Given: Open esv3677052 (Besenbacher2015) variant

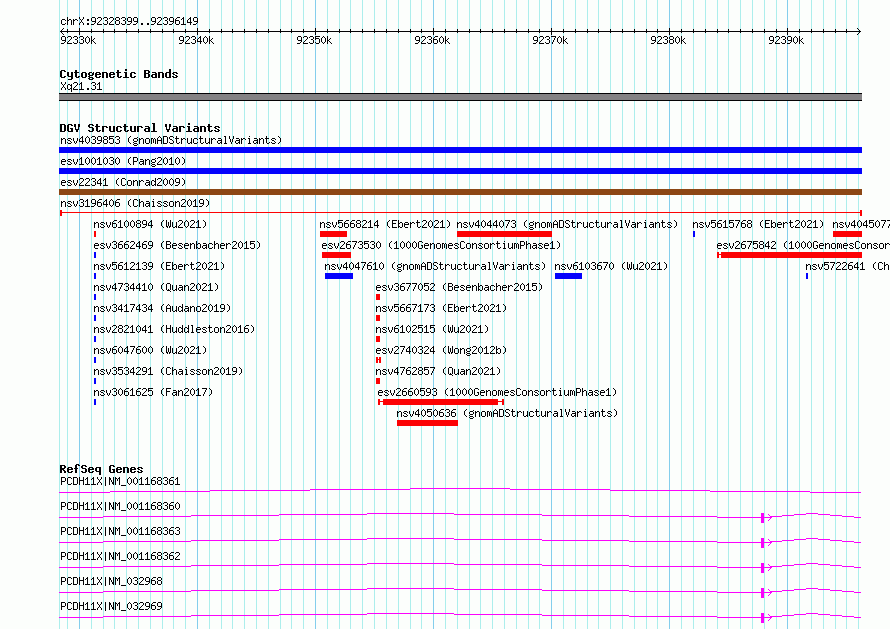Looking at the screenshot, I should pyautogui.click(x=459, y=287).
